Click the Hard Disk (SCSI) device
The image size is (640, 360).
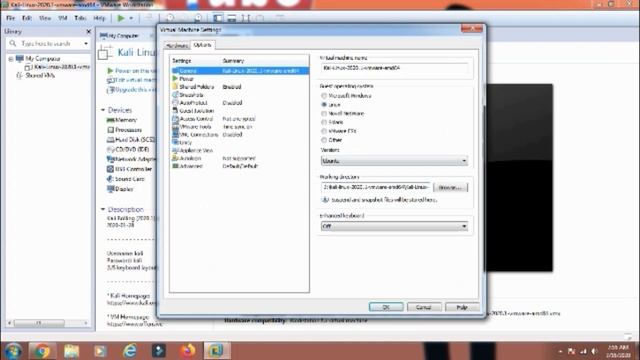coord(131,140)
